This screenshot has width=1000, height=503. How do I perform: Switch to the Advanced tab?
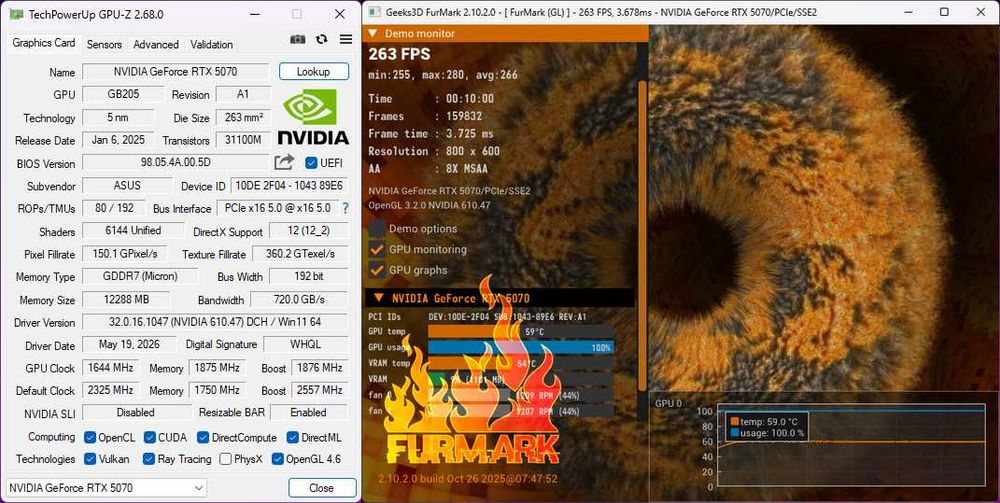pos(156,44)
